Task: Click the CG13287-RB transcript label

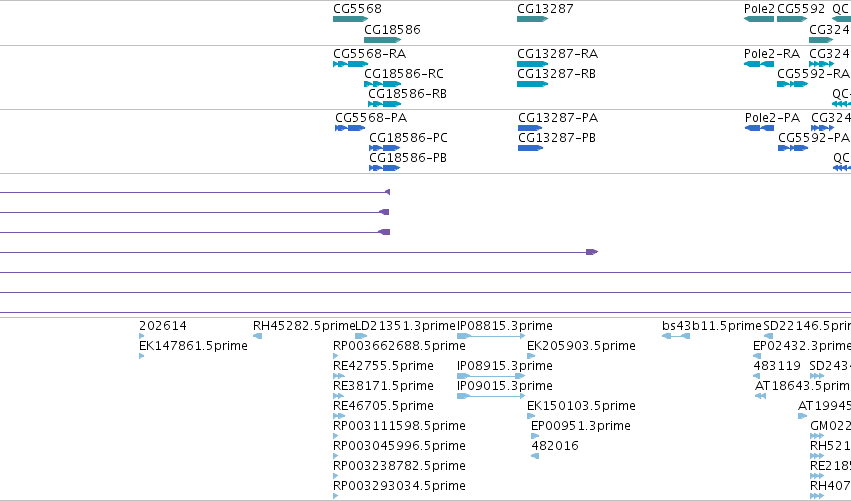Action: 556,74
